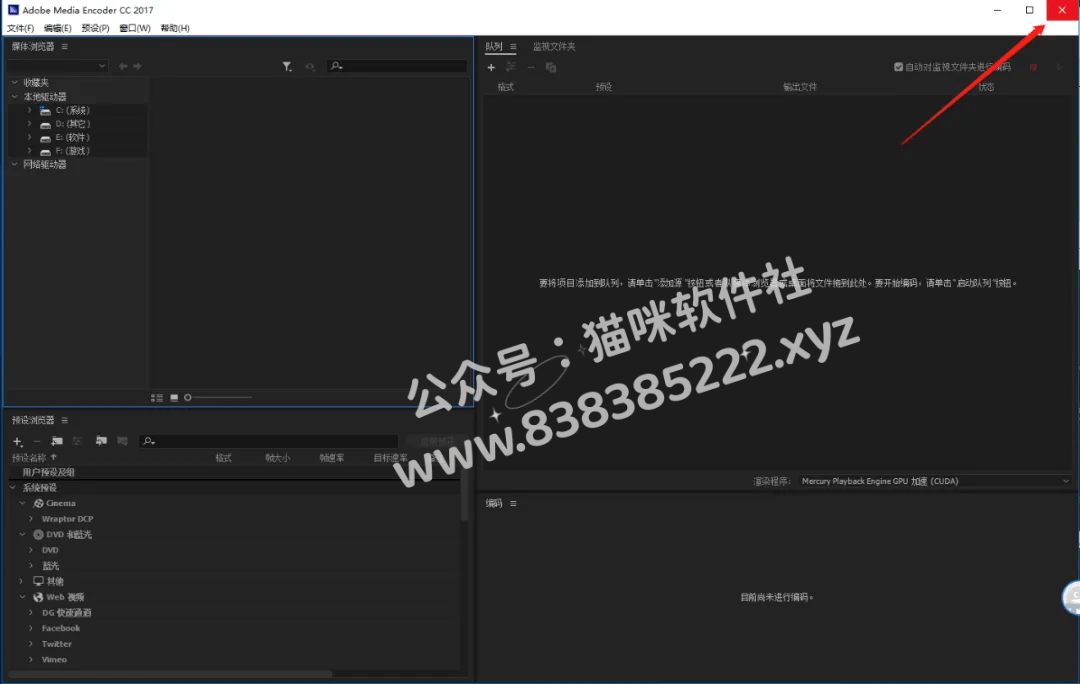Click the Export Presets icon
This screenshot has width=1080, height=684.
click(122, 441)
